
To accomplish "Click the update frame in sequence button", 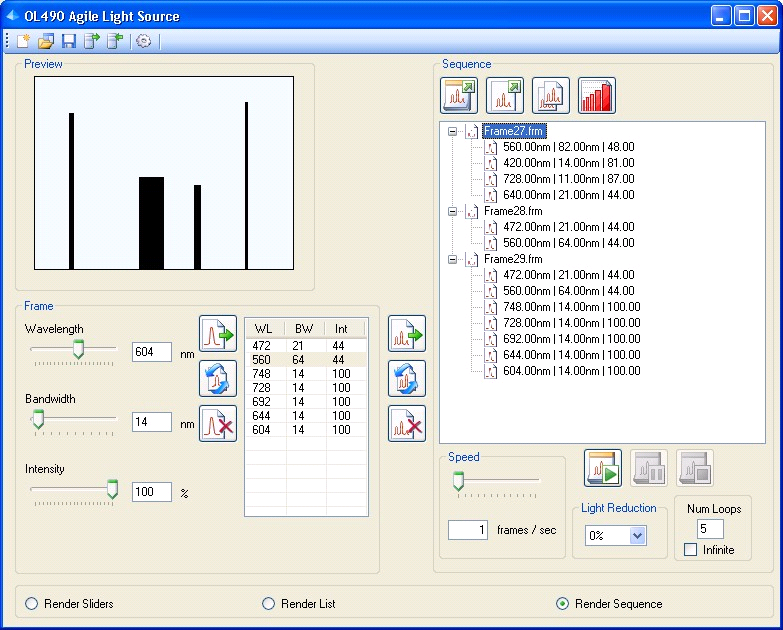I will point(407,378).
